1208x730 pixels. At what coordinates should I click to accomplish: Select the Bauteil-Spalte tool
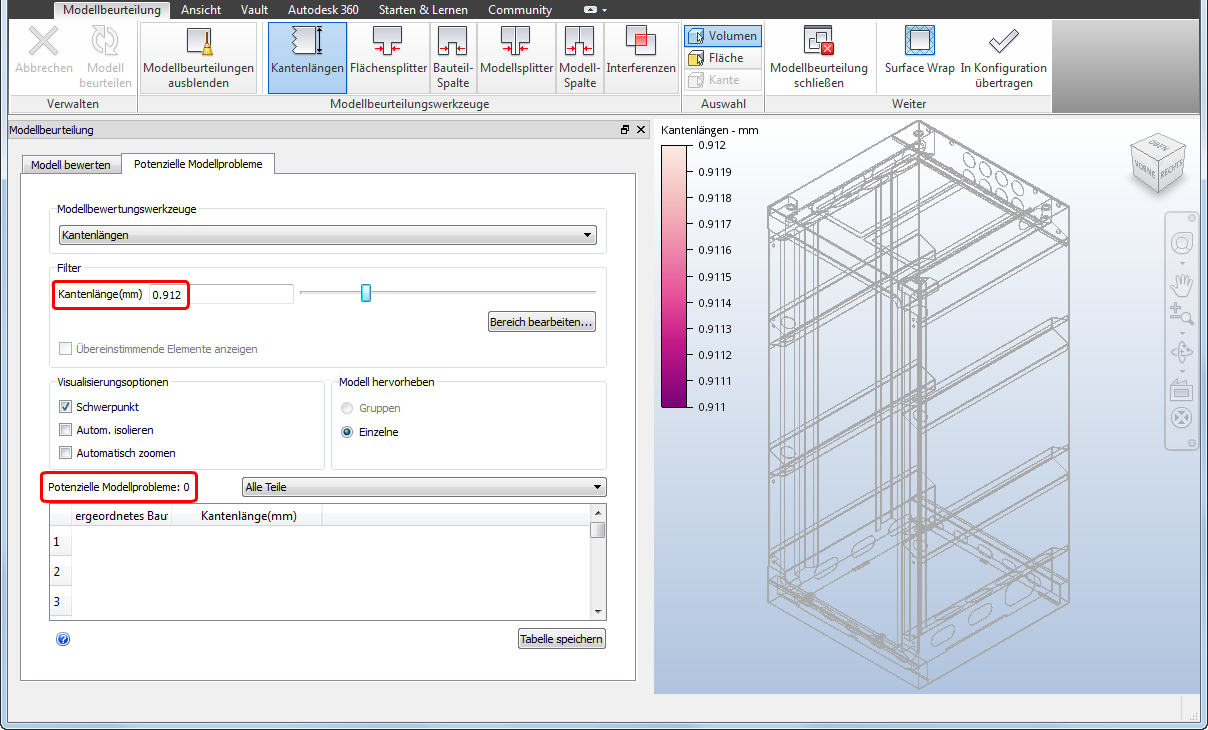click(x=452, y=58)
